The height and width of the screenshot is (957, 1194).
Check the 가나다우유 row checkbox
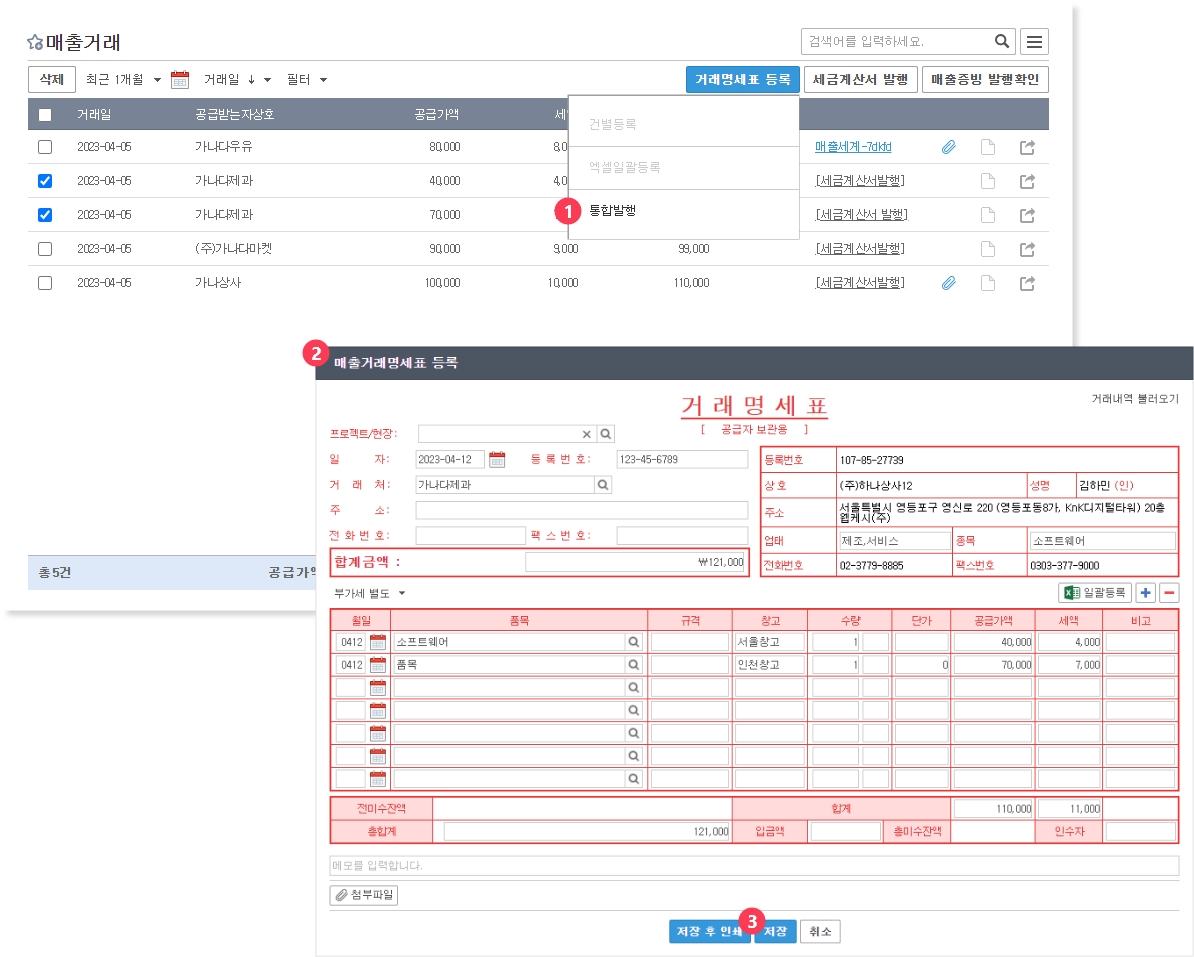[x=45, y=147]
